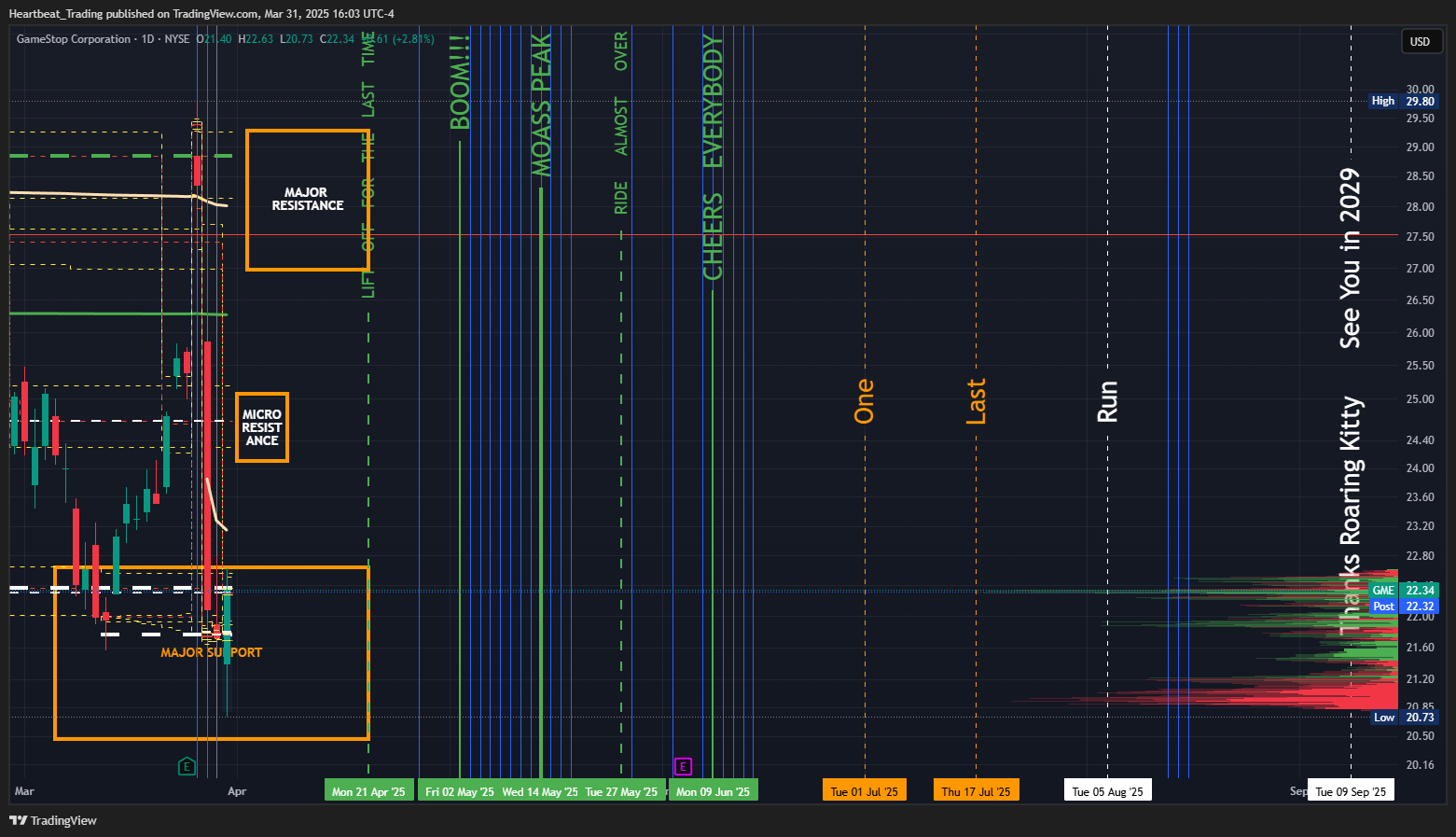Click the yellow marker icon above the red candle
This screenshot has width=1456, height=837.
(x=197, y=124)
